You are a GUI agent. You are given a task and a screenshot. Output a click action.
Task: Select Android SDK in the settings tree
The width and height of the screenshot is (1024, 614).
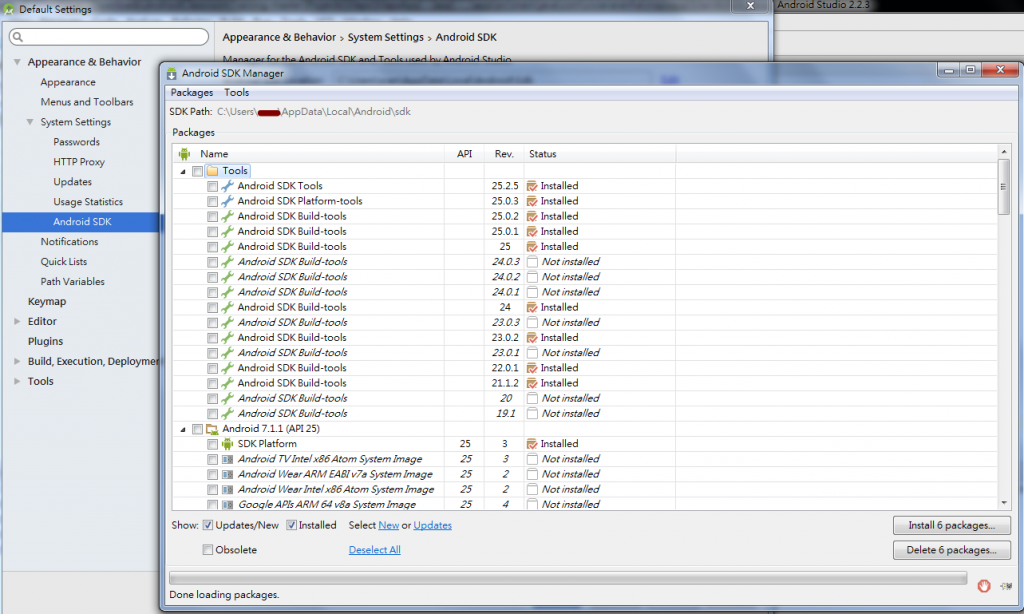(x=82, y=221)
